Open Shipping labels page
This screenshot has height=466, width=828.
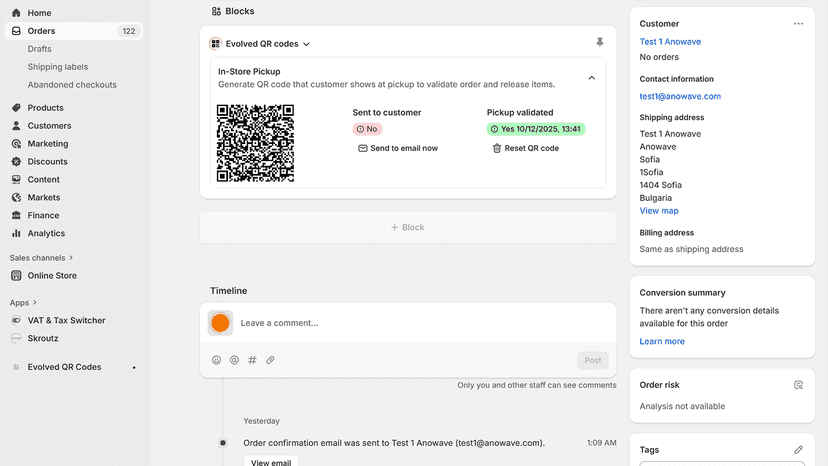coord(58,67)
